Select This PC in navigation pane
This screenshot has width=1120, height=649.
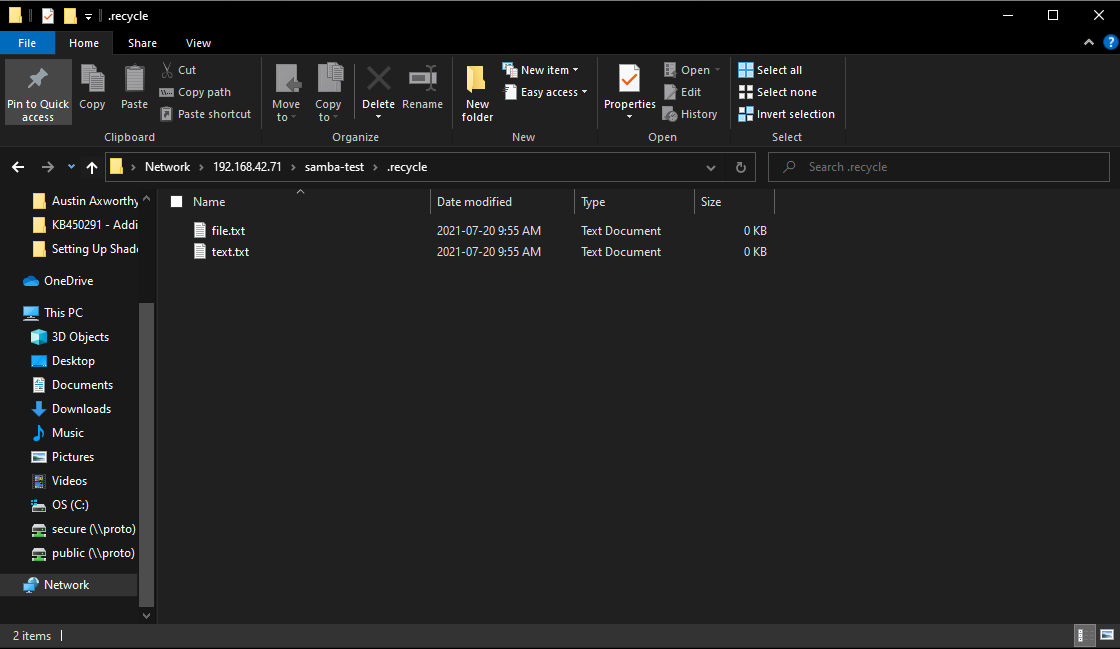53,313
